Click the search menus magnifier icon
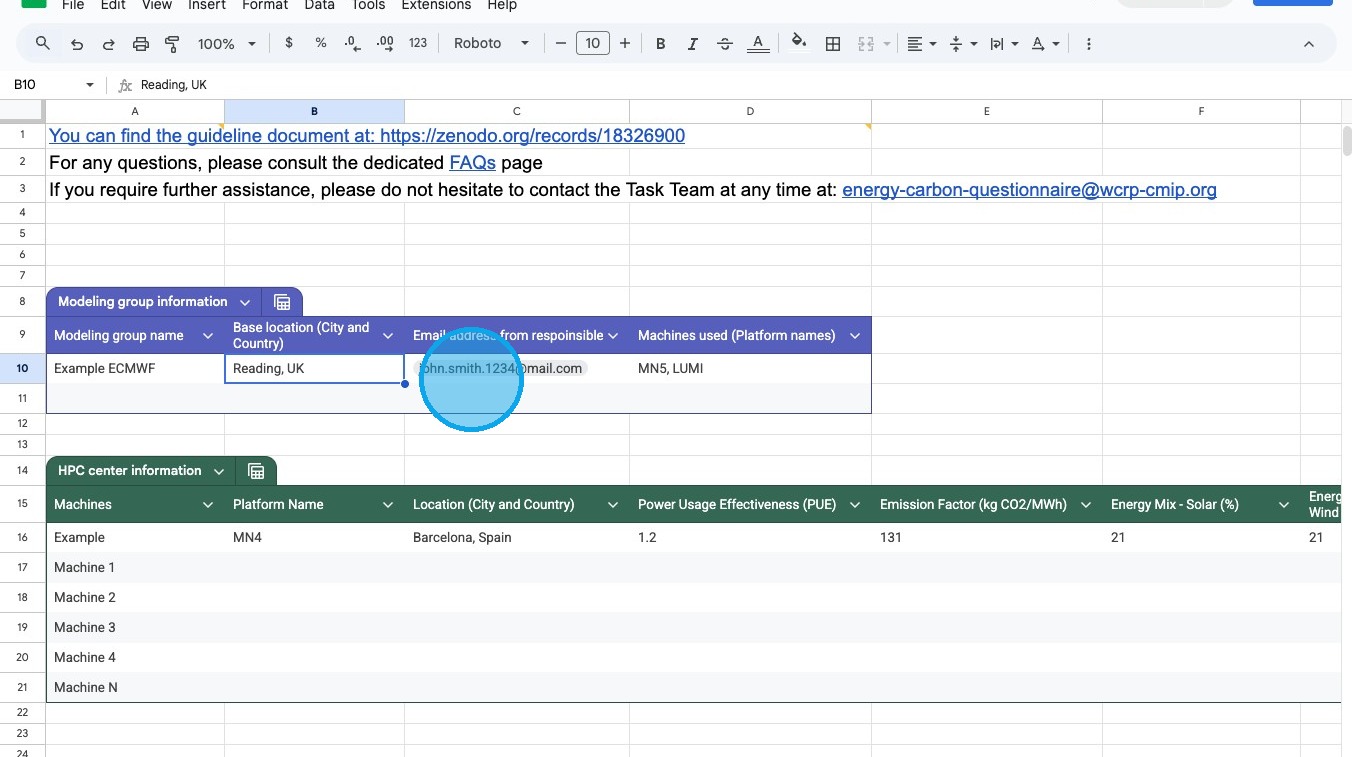1352x757 pixels. click(x=43, y=44)
